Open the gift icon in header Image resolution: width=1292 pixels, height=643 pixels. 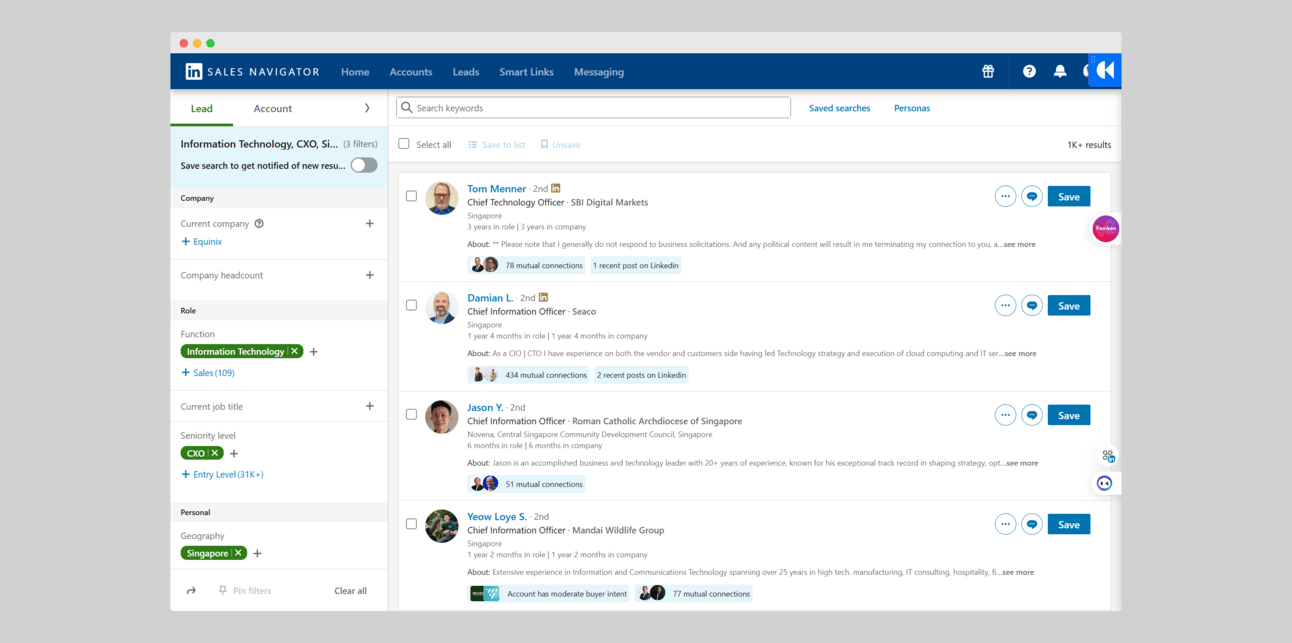(x=988, y=72)
